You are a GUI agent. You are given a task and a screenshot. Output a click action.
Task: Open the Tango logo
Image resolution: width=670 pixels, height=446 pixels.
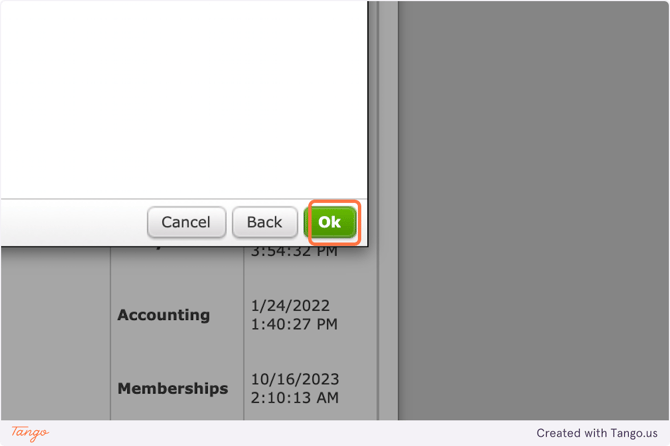click(30, 433)
